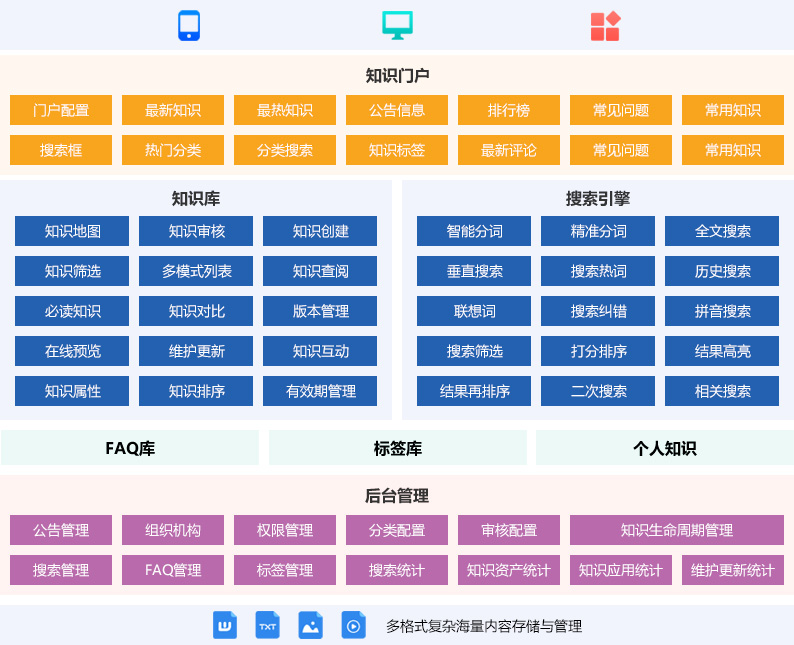Open 知识生命周期管理 in backend management
This screenshot has height=645, width=794.
[676, 530]
